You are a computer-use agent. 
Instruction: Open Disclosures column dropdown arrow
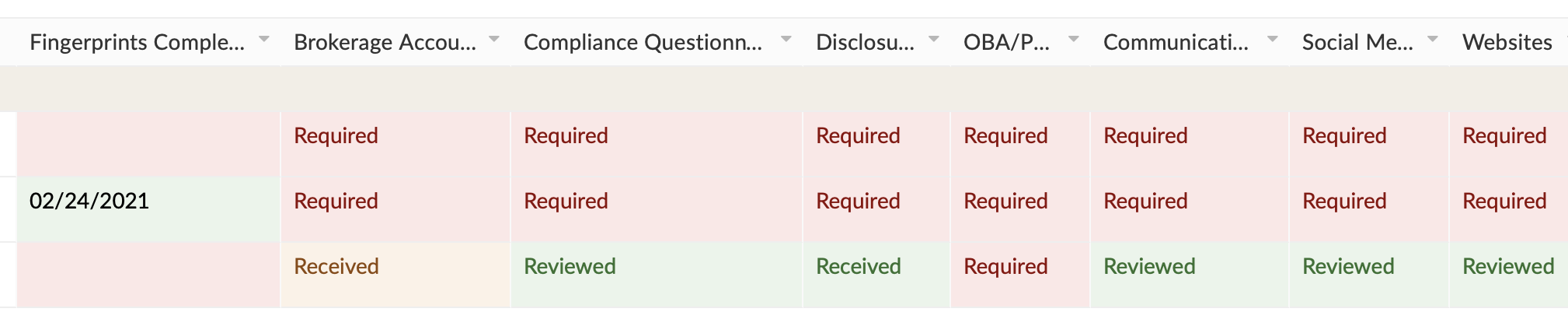(934, 40)
